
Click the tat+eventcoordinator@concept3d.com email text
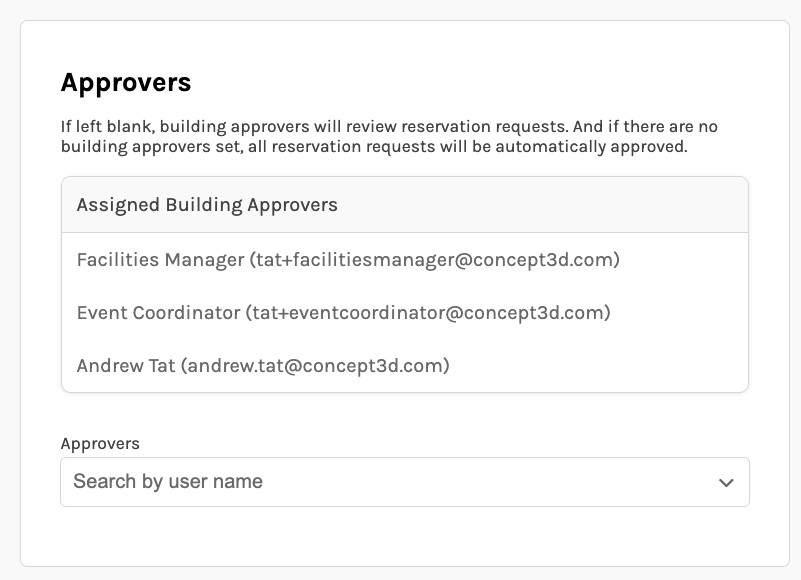click(428, 313)
